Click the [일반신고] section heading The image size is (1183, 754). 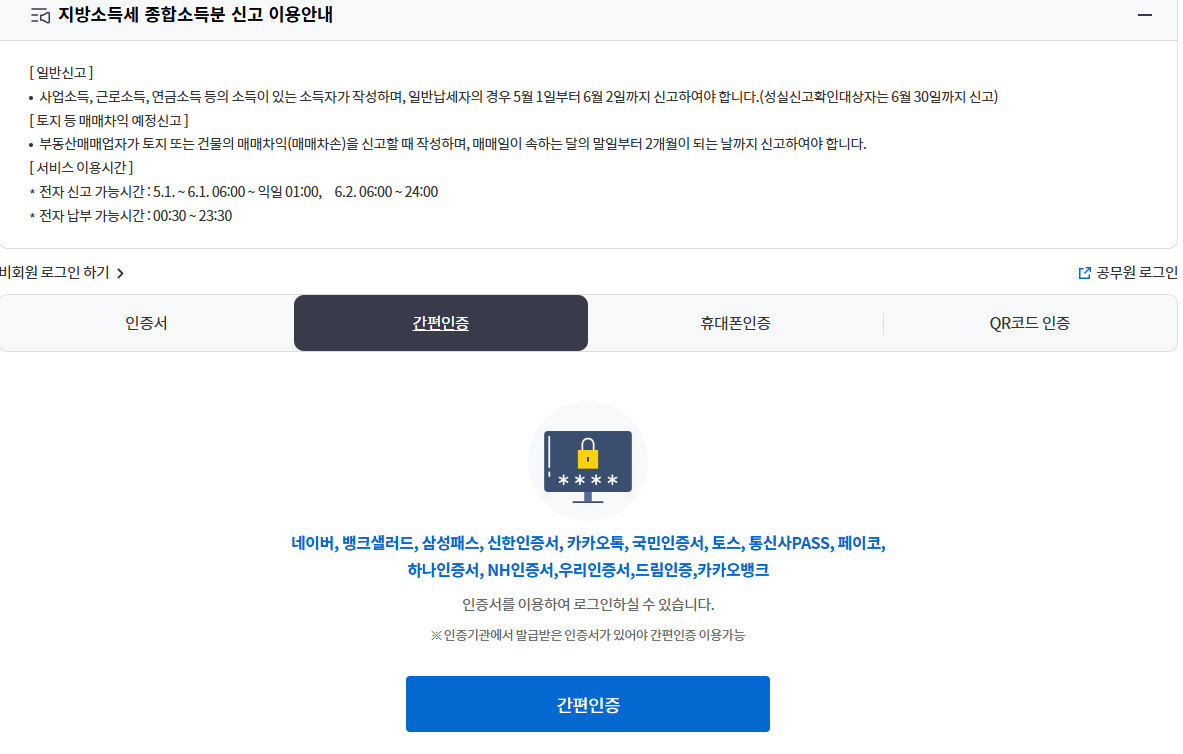61,72
